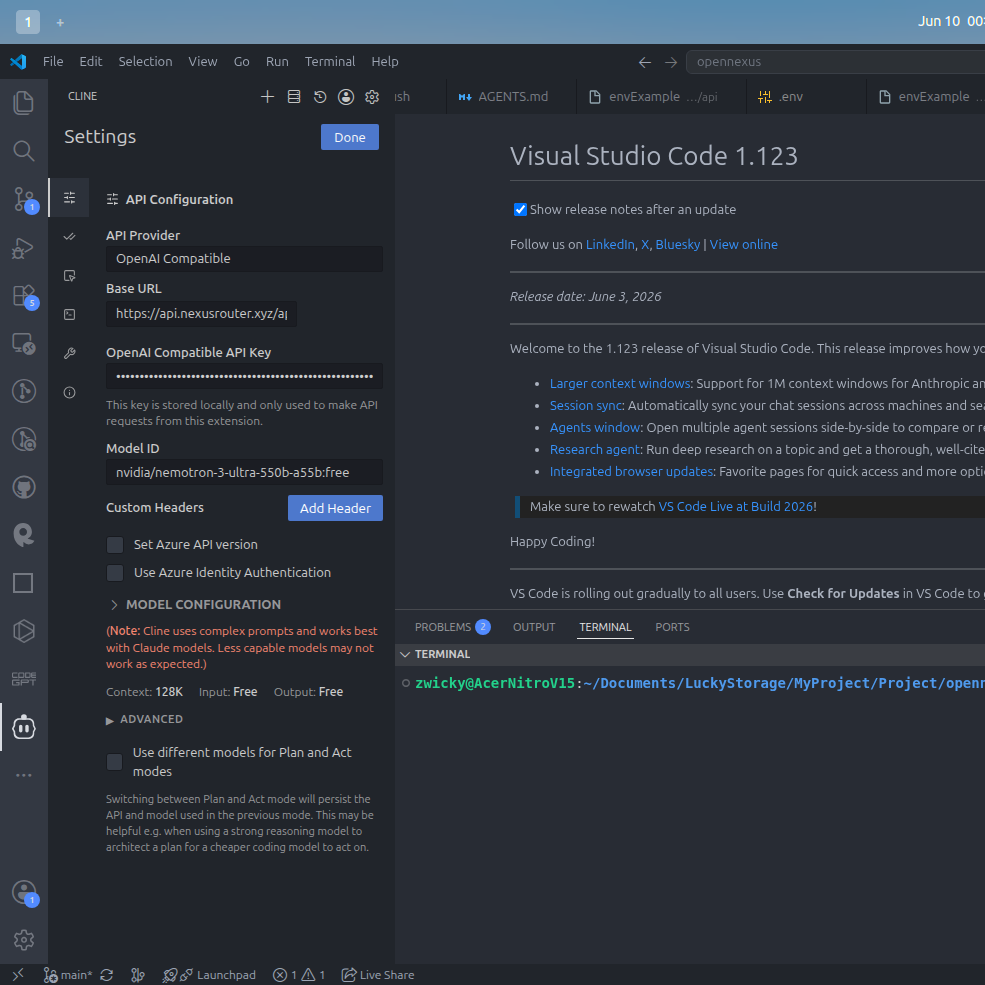The image size is (985, 985).
Task: Open the Search view in activity bar
Action: (x=24, y=151)
